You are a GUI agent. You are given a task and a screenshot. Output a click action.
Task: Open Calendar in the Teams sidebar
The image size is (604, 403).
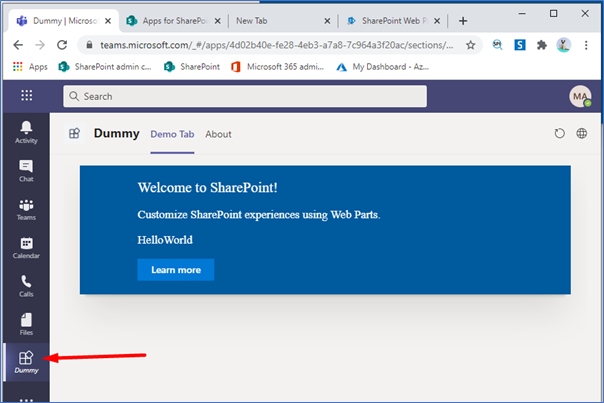[26, 248]
